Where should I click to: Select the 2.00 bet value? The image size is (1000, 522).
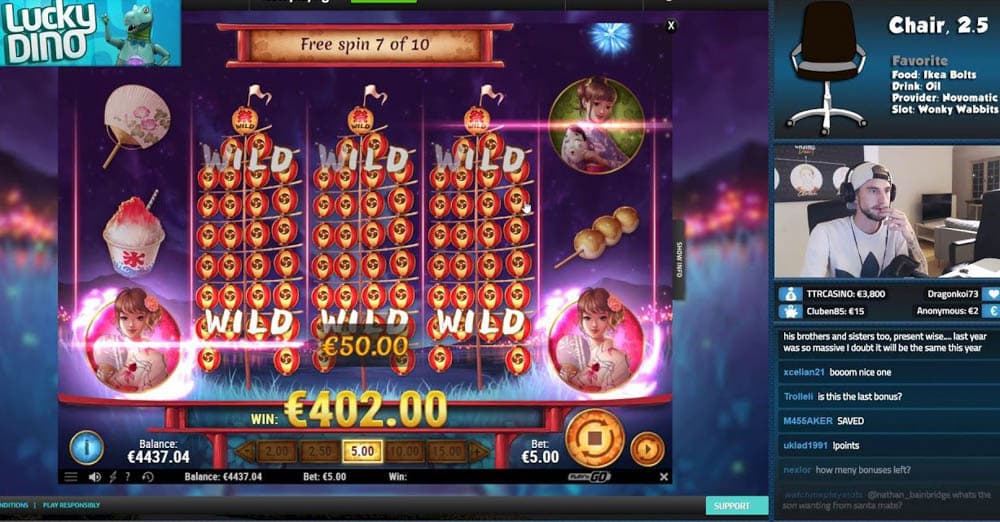pos(277,452)
